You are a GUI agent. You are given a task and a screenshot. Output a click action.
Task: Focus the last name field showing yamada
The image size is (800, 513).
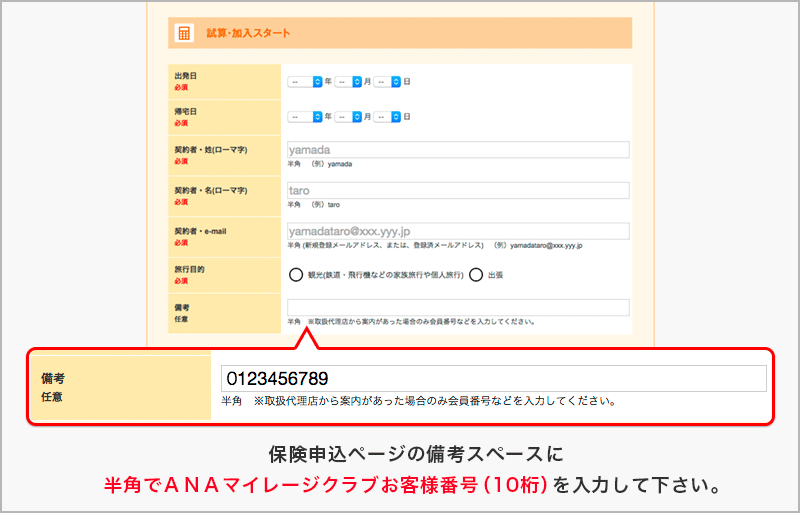click(458, 150)
